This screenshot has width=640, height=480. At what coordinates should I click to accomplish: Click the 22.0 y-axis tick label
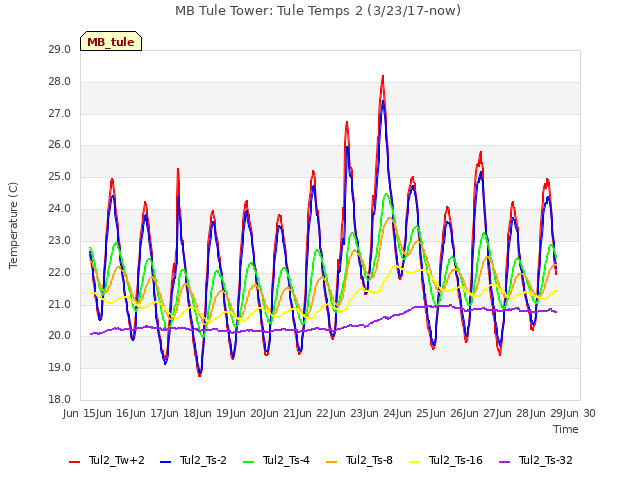point(60,272)
